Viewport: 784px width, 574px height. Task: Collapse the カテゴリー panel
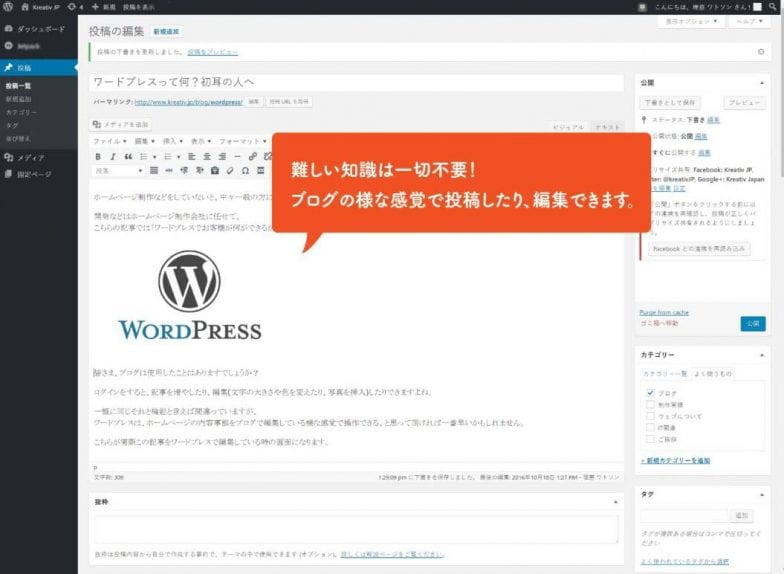point(762,355)
